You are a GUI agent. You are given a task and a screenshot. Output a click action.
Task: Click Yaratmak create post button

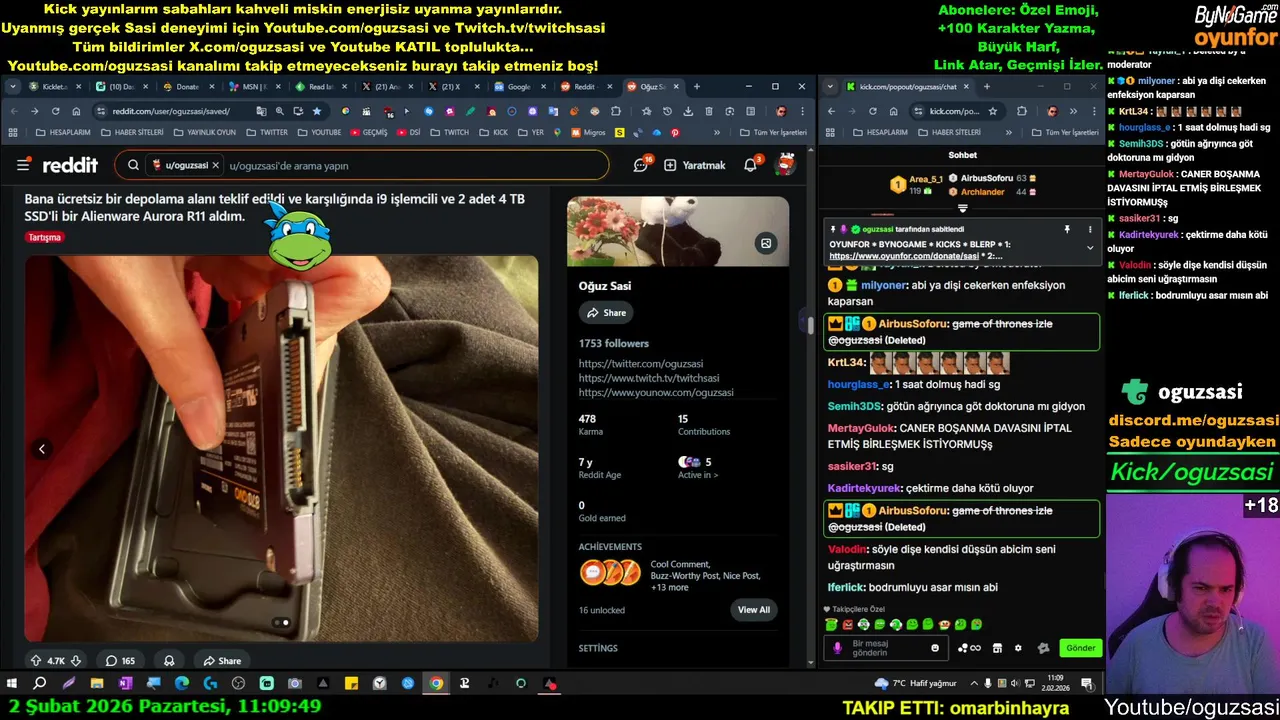tap(695, 165)
